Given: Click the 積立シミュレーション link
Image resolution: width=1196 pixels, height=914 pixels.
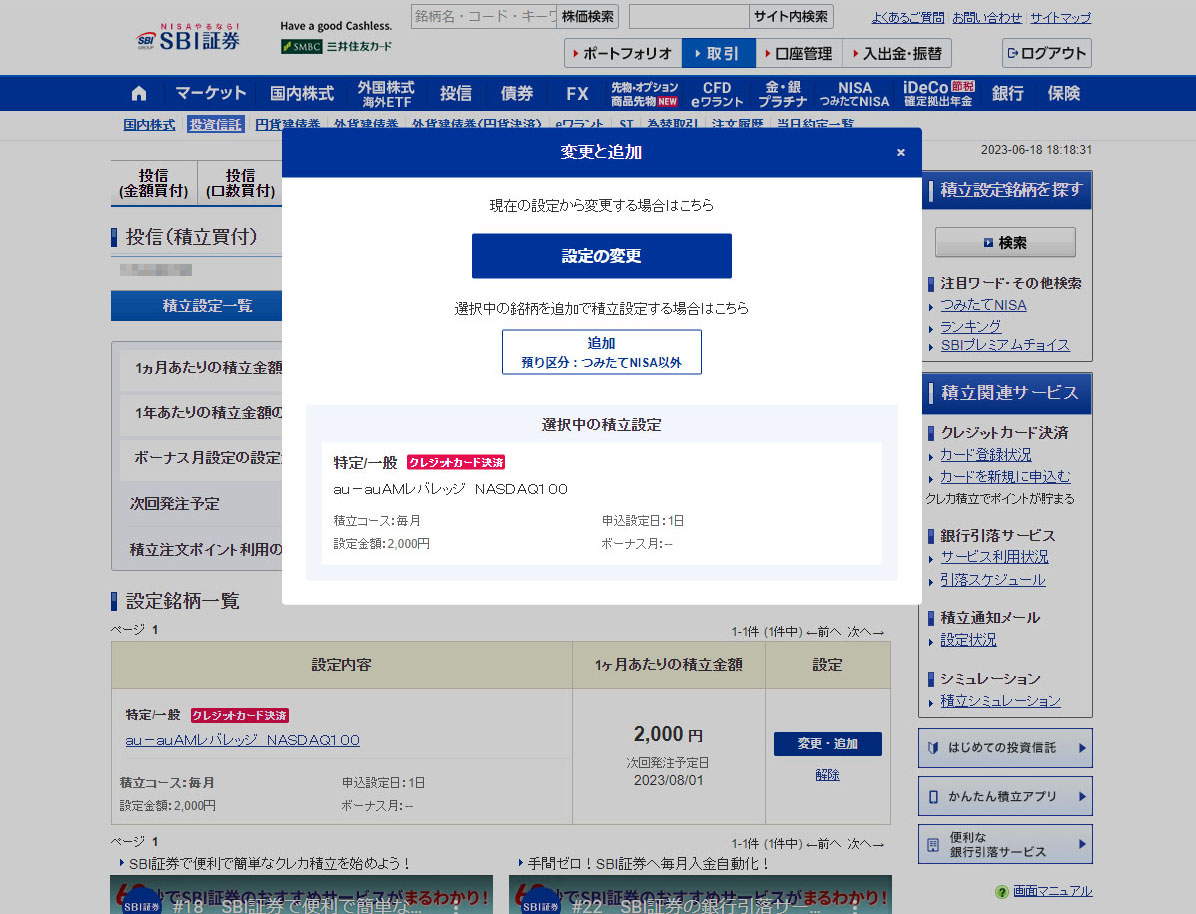Looking at the screenshot, I should pos(1000,701).
